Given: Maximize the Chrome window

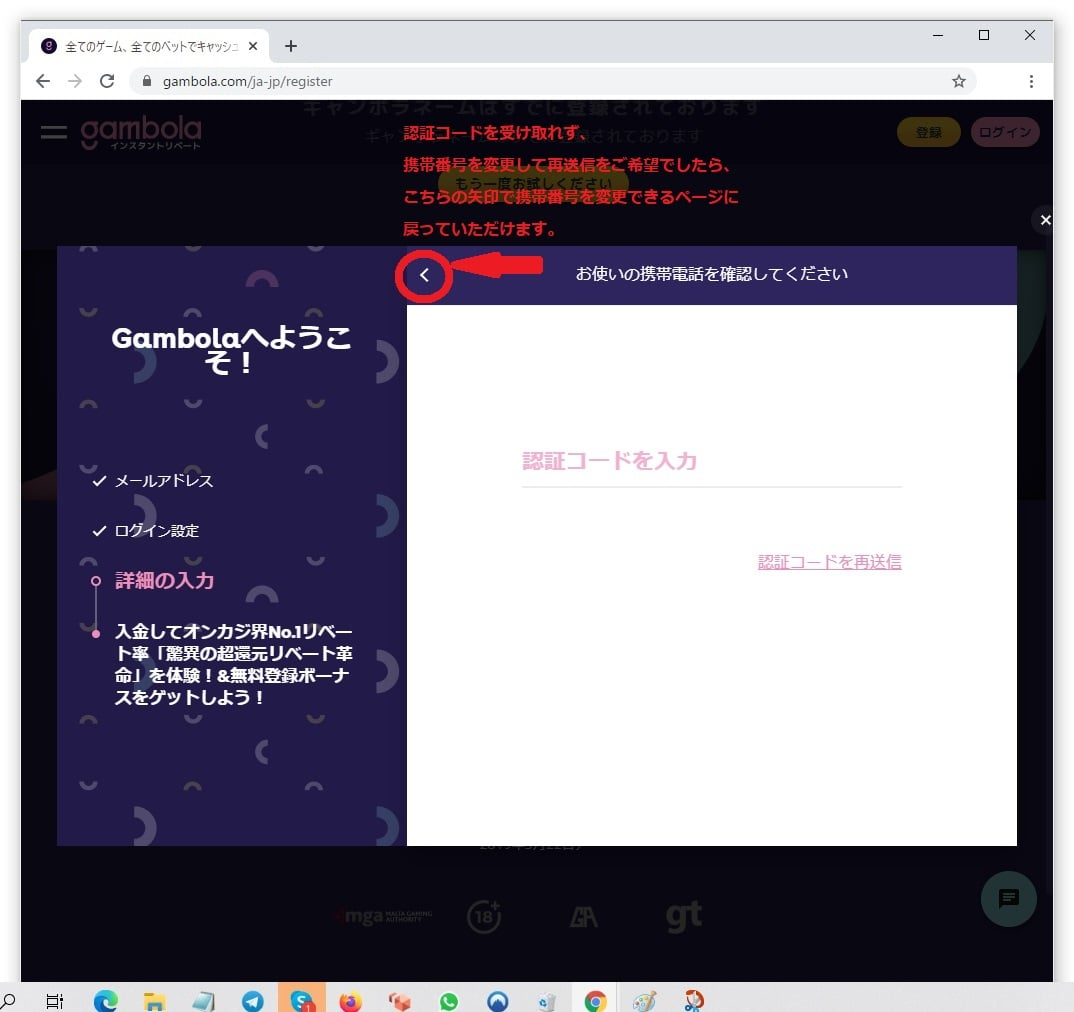Looking at the screenshot, I should pyautogui.click(x=984, y=35).
